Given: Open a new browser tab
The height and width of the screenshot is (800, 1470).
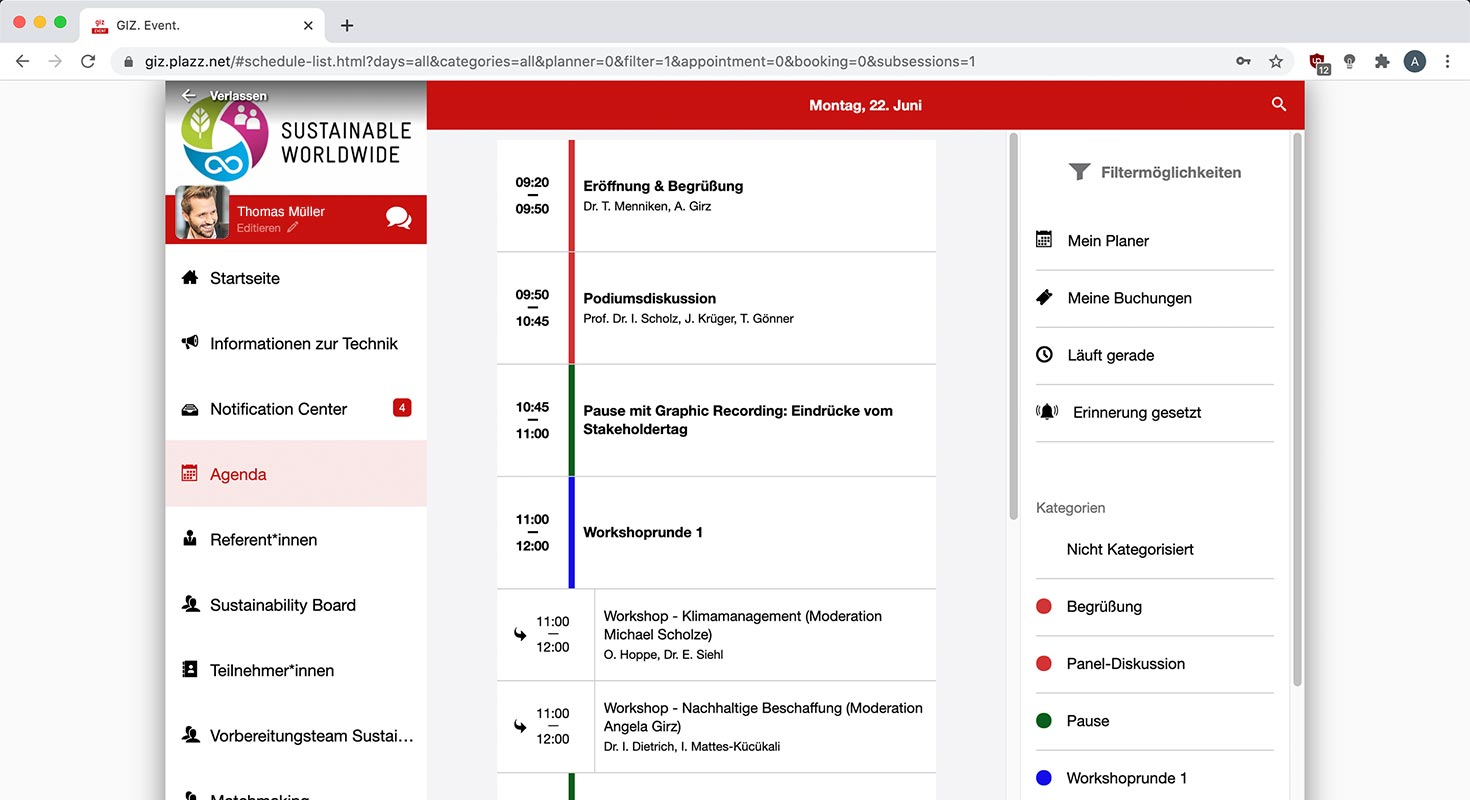Looking at the screenshot, I should pos(347,25).
